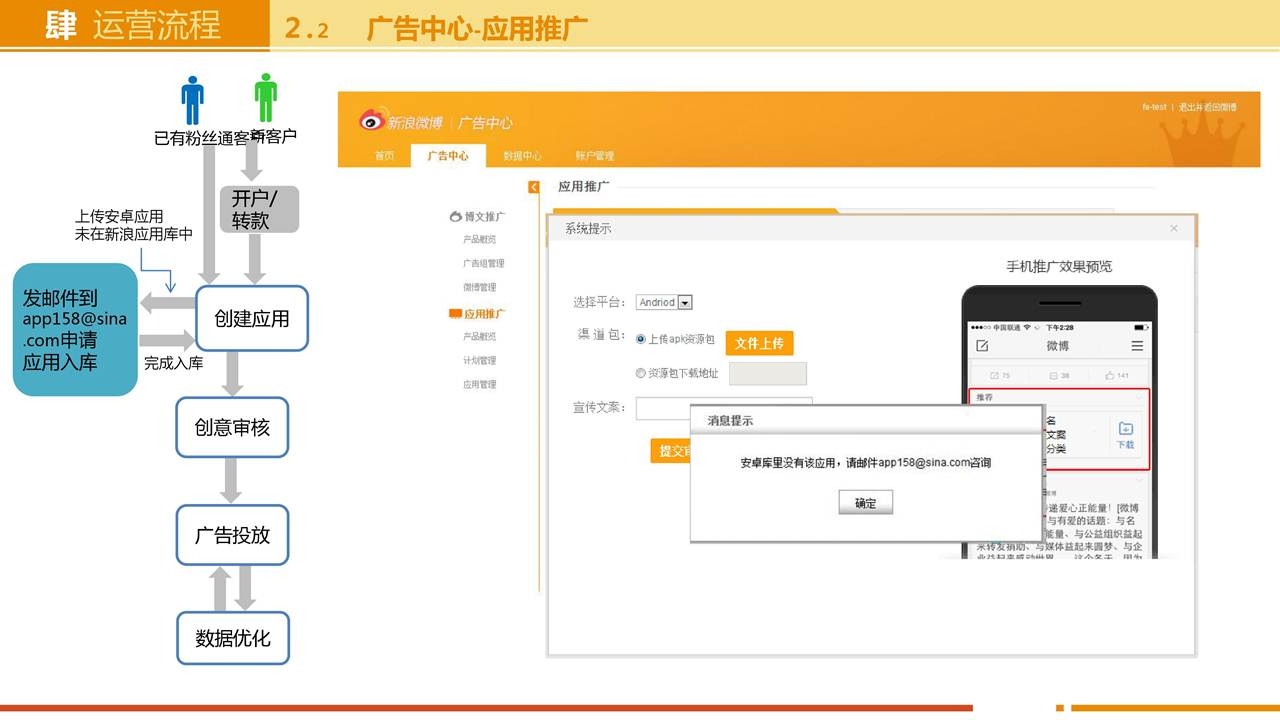Viewport: 1280px width, 720px height.
Task: Select the 上传apk资源包 radio button
Action: (641, 339)
